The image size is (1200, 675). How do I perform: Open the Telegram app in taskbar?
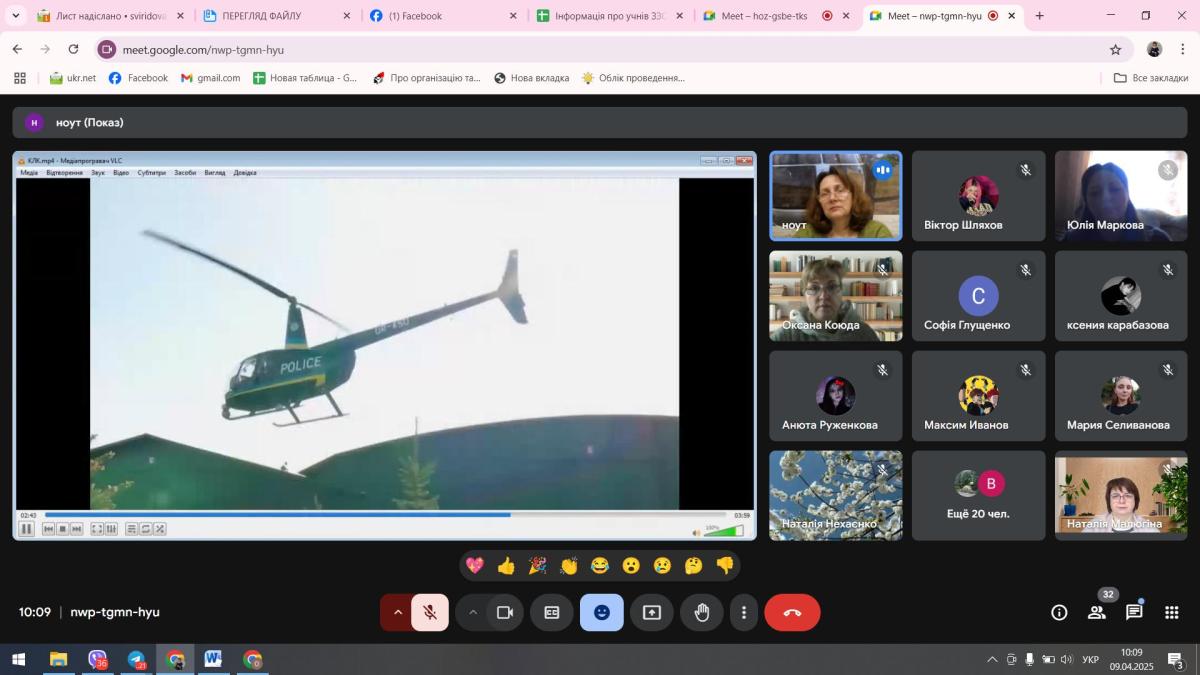coord(136,660)
